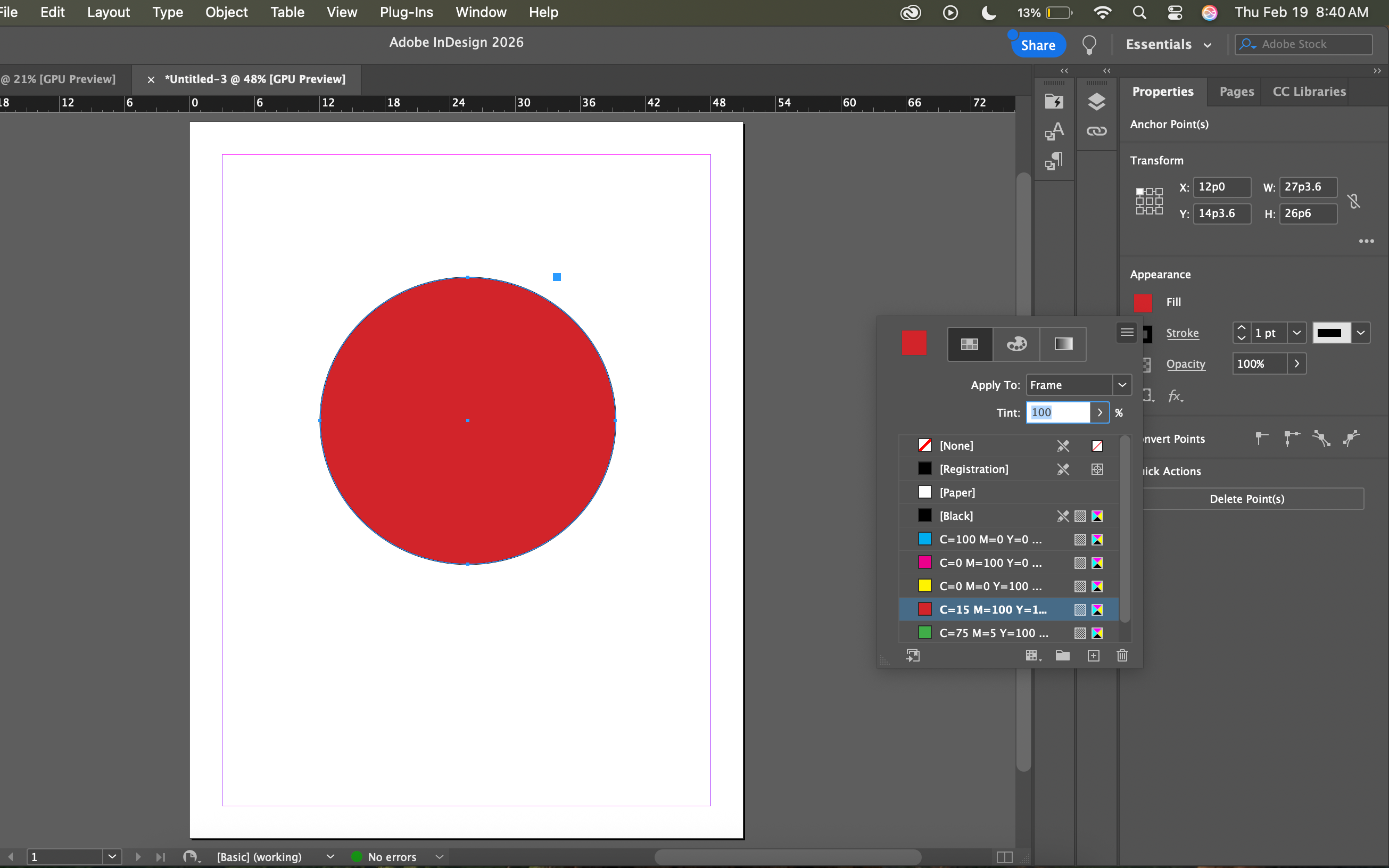Click the new swatch plus icon
1389x868 pixels.
(x=1094, y=656)
